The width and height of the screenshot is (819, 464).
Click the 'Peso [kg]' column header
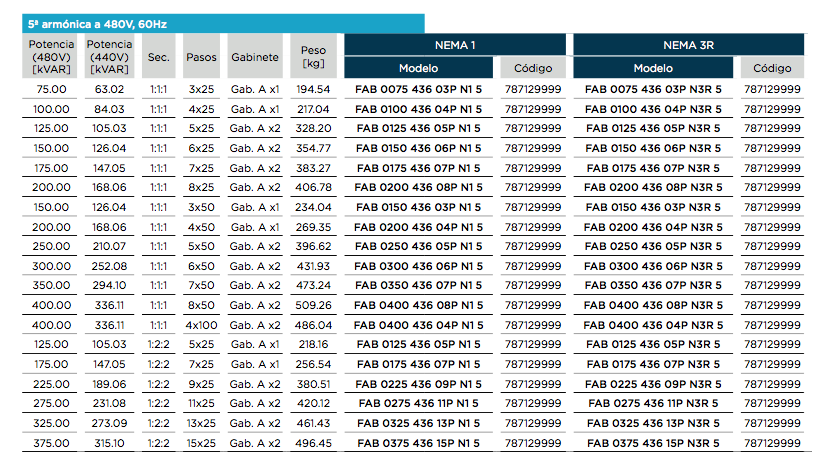pos(313,56)
